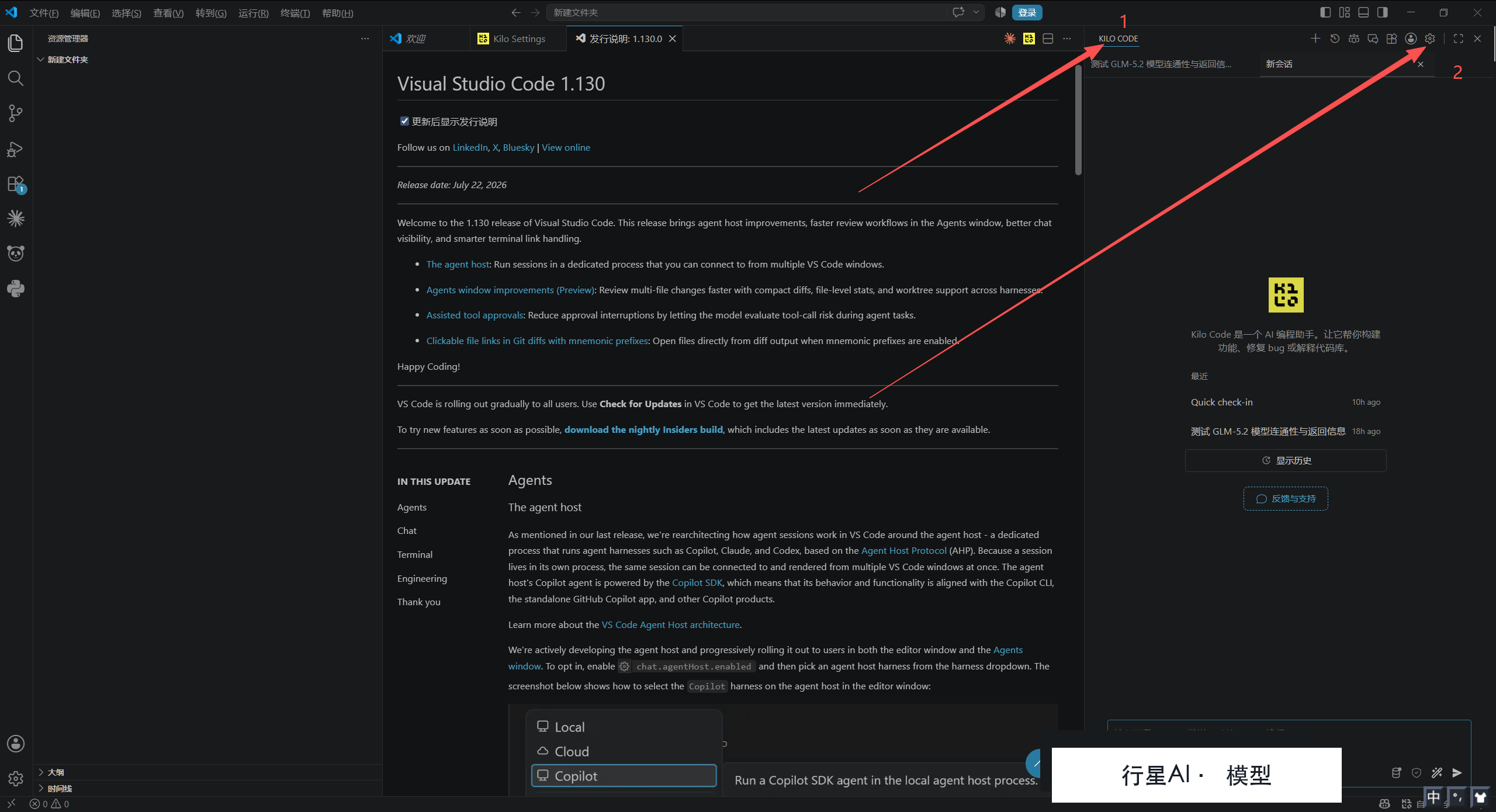This screenshot has width=1496, height=812.
Task: Open Kilo Code settings gear icon
Action: click(1430, 39)
